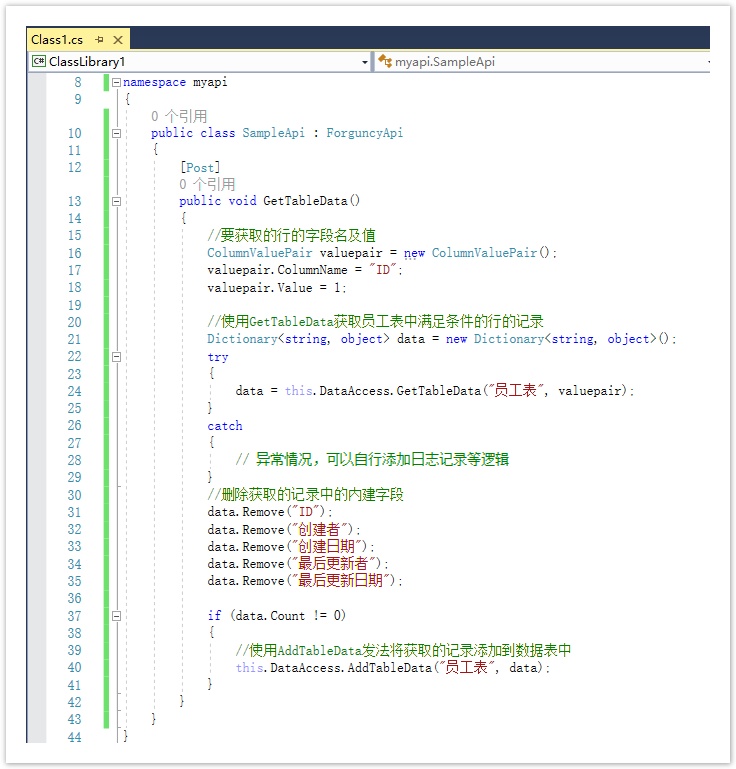Collapse the GetTableData method block
Viewport: 736px width, 769px height.
tap(117, 201)
